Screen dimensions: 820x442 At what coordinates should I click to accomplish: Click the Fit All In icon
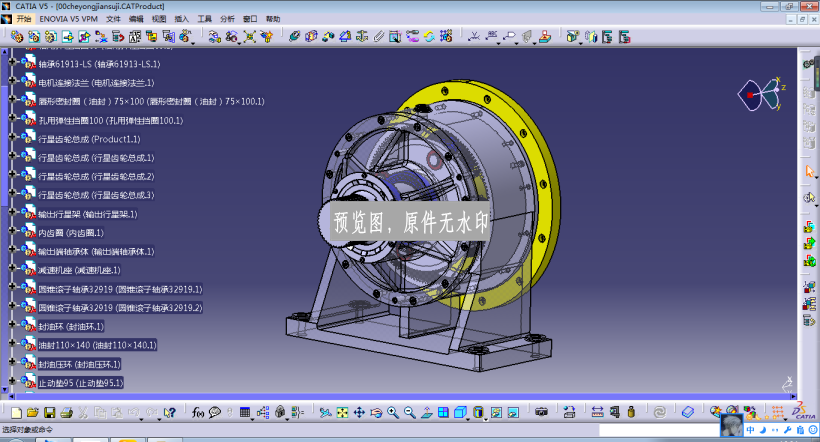[x=342, y=413]
